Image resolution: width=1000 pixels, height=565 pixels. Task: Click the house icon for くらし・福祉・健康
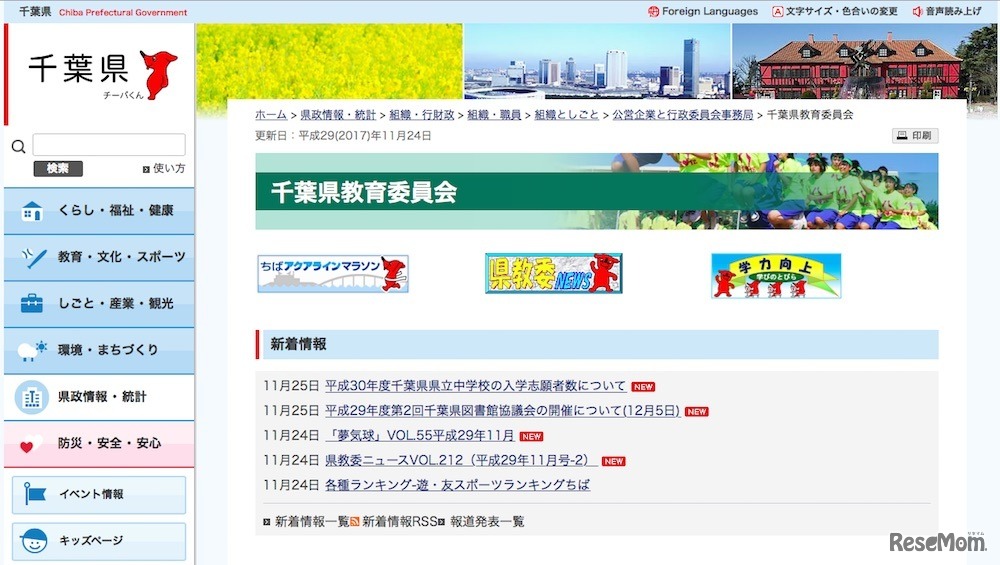click(32, 211)
